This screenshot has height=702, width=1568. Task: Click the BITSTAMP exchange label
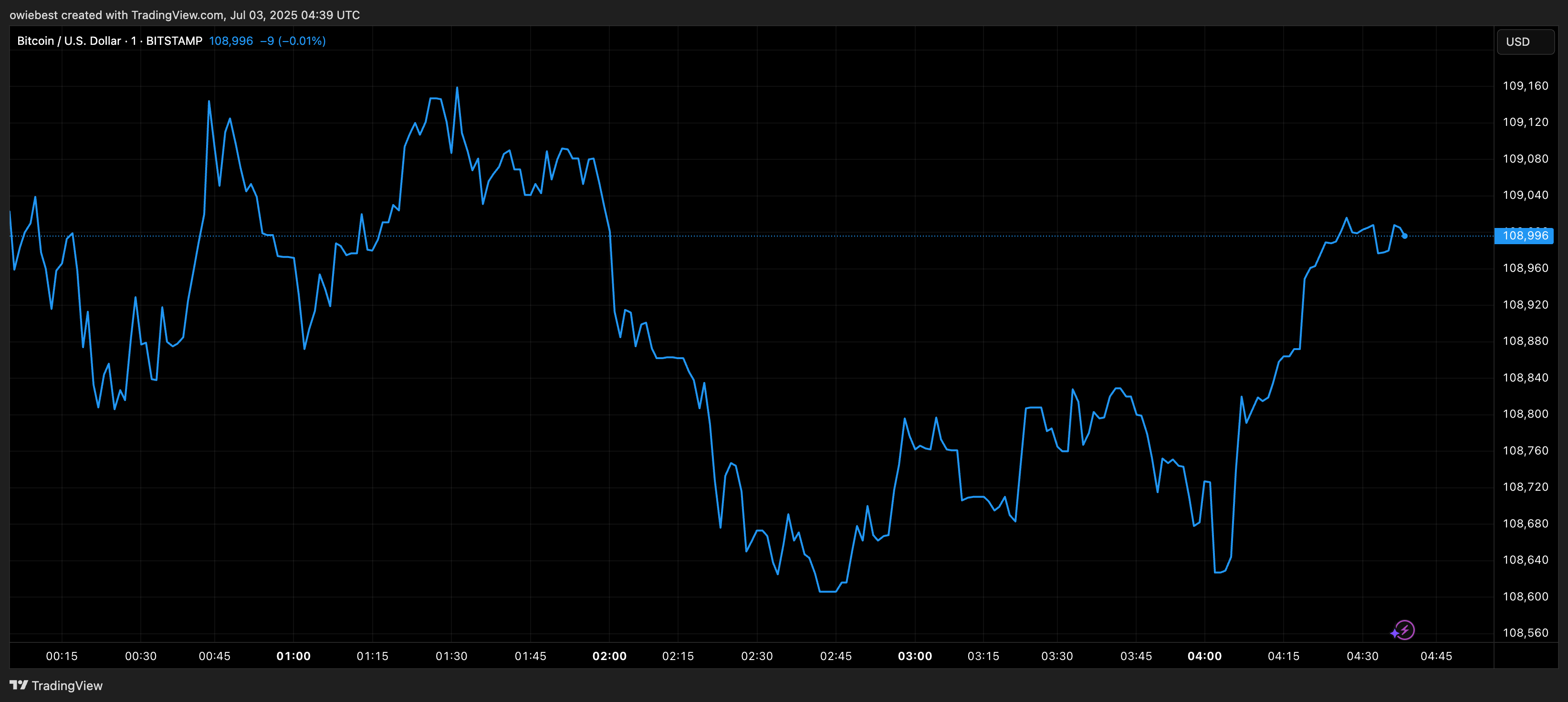pos(174,41)
